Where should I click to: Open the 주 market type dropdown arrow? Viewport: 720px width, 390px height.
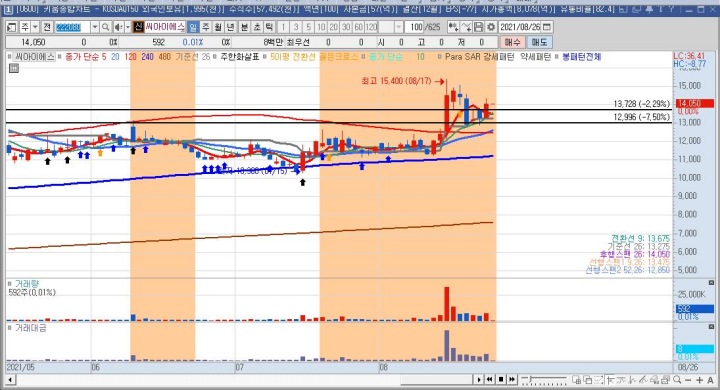tap(35, 27)
